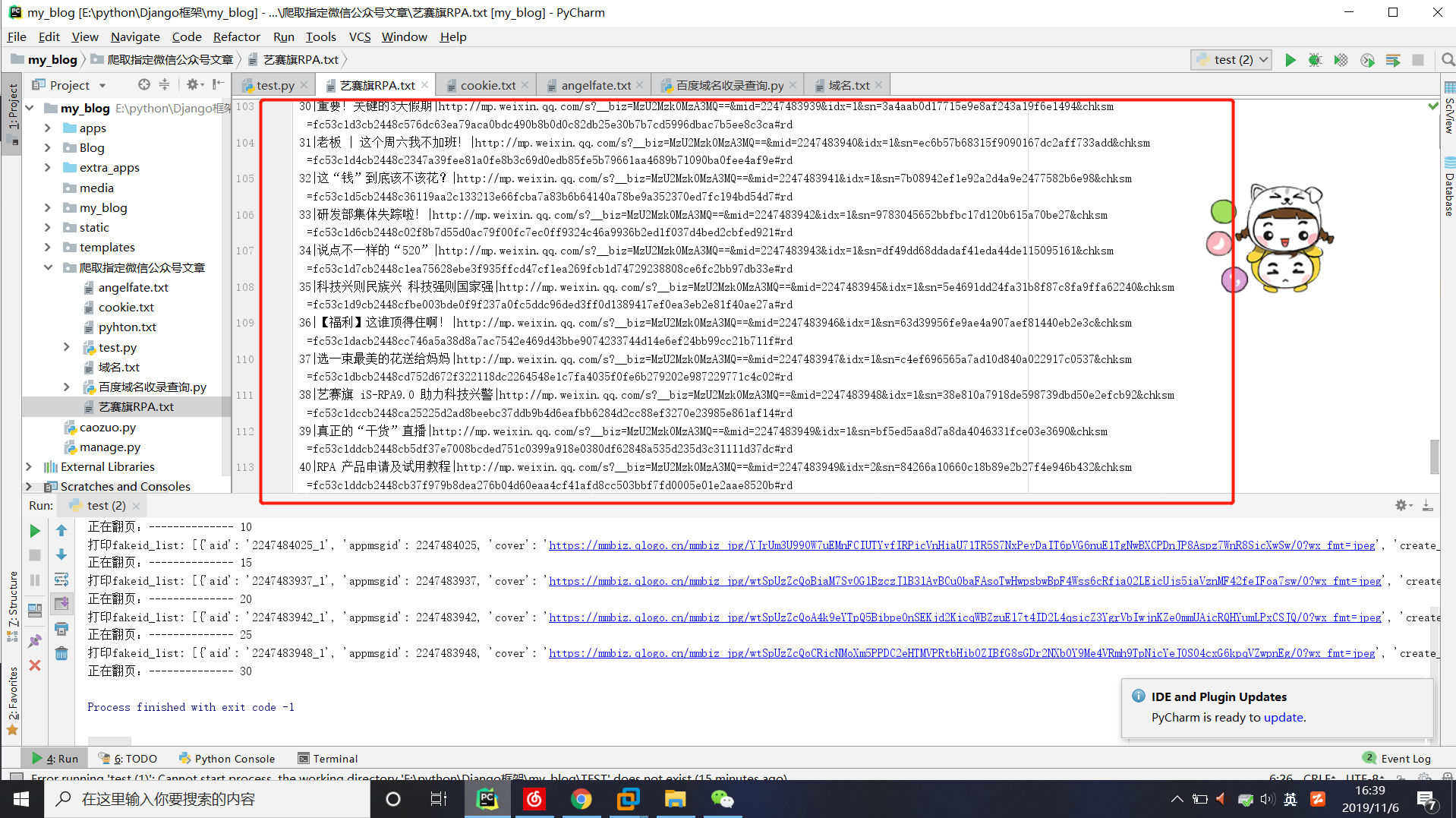Switch to the cookie.txt editor tab
Screen dimensions: 1456x818
(488, 85)
